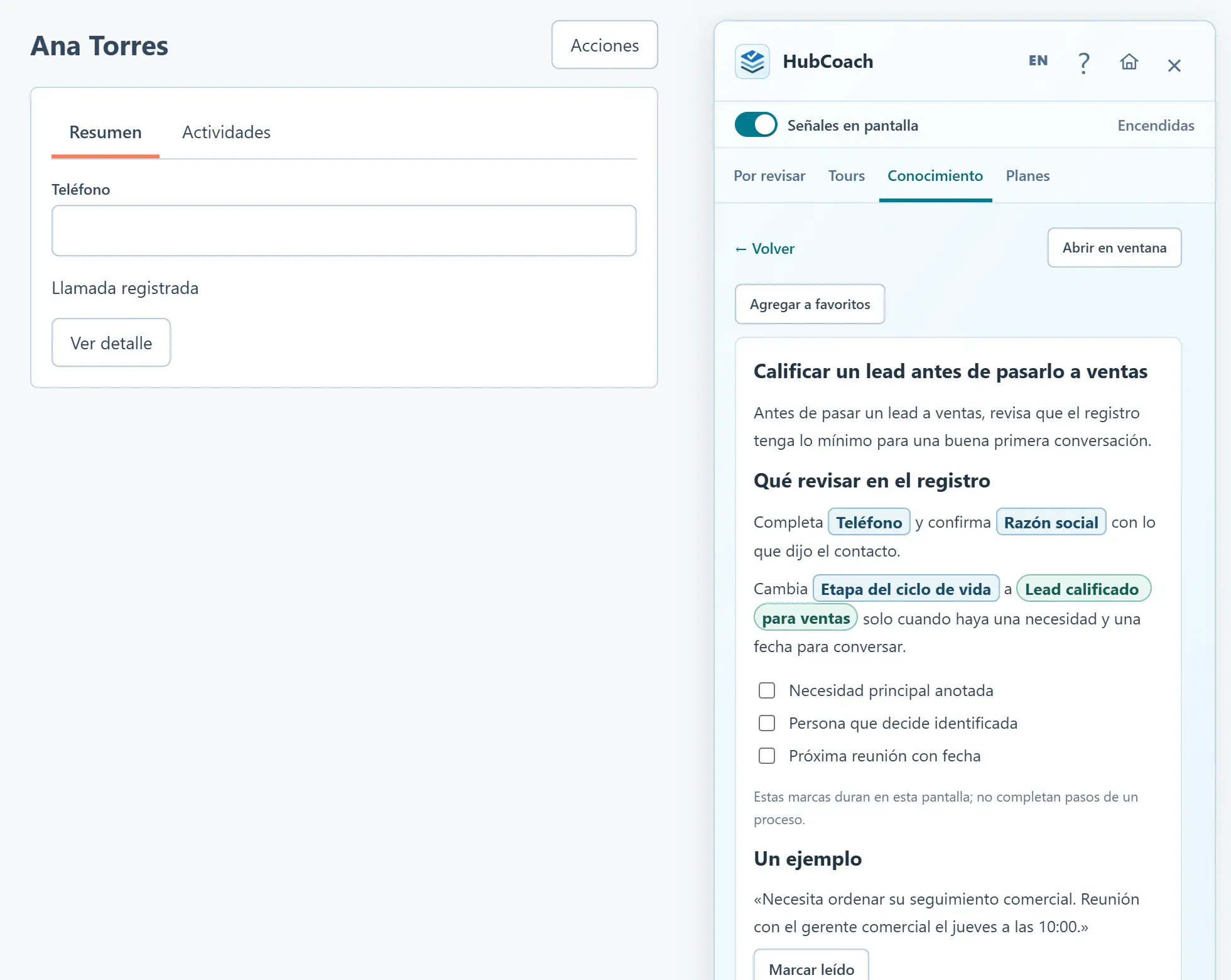
Task: Select the Conocimiento tab
Action: [935, 176]
